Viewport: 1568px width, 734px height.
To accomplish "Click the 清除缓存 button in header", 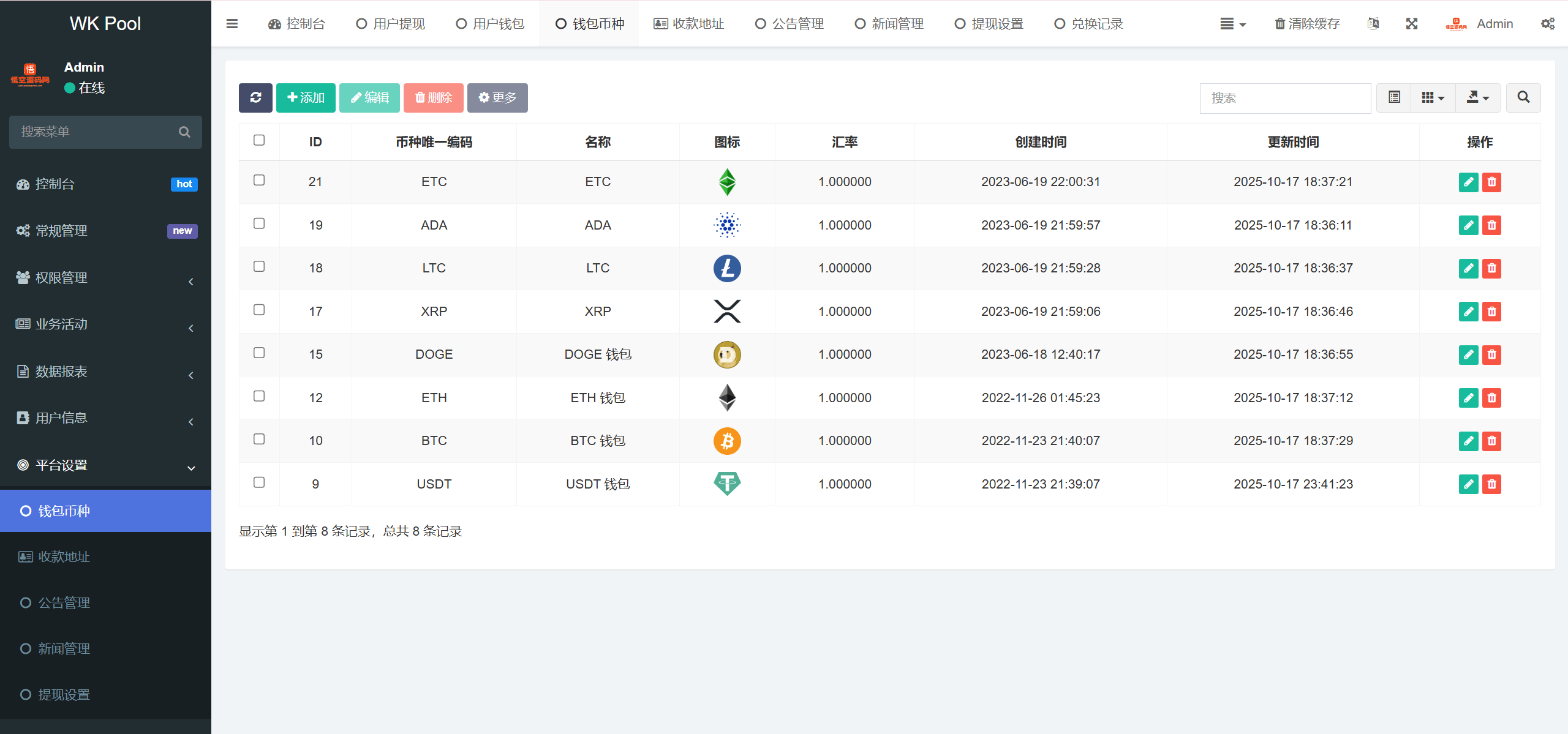I will click(1308, 24).
